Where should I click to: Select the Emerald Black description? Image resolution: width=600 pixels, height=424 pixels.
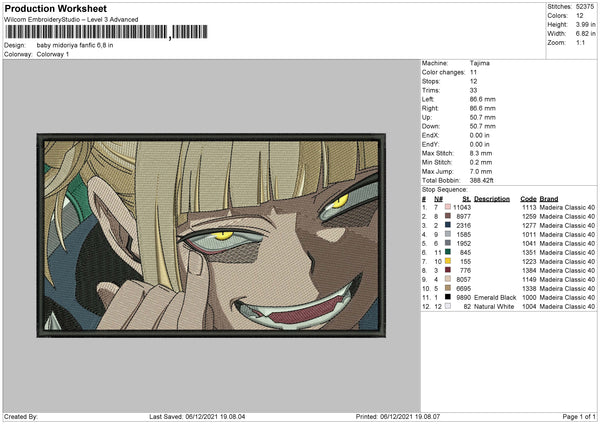coord(495,297)
